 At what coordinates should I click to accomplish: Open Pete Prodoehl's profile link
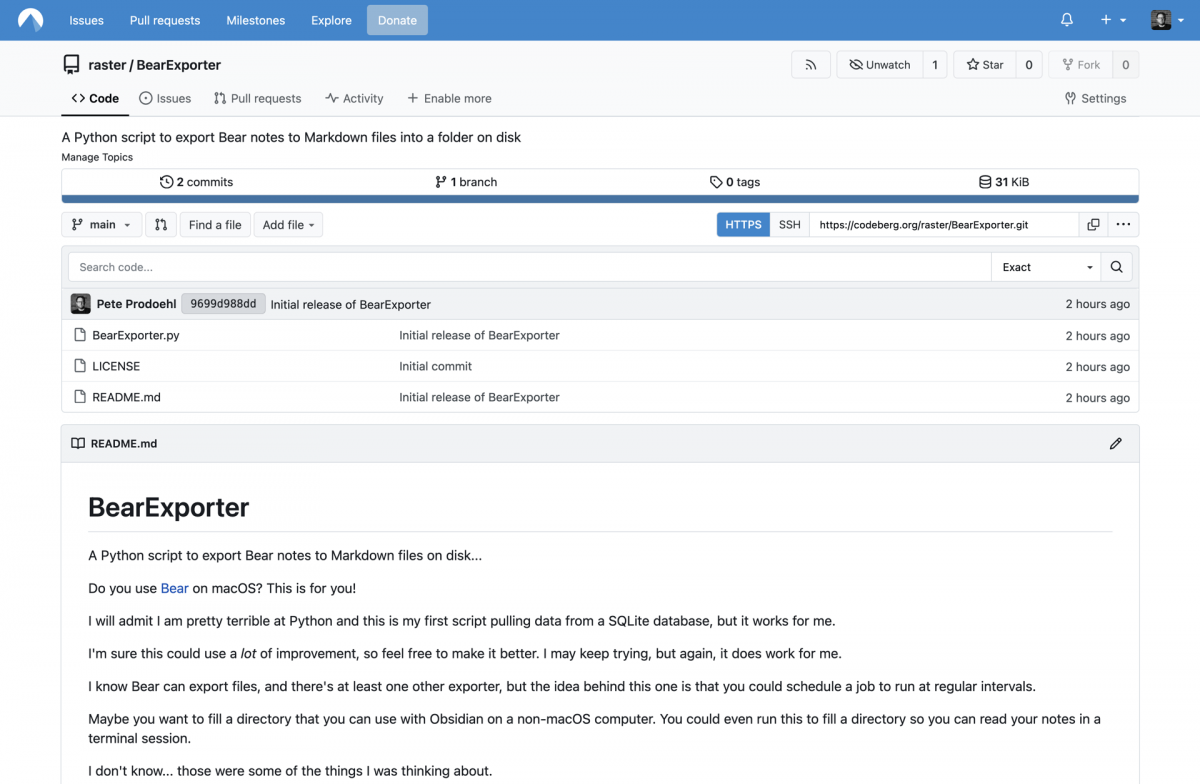tap(136, 304)
